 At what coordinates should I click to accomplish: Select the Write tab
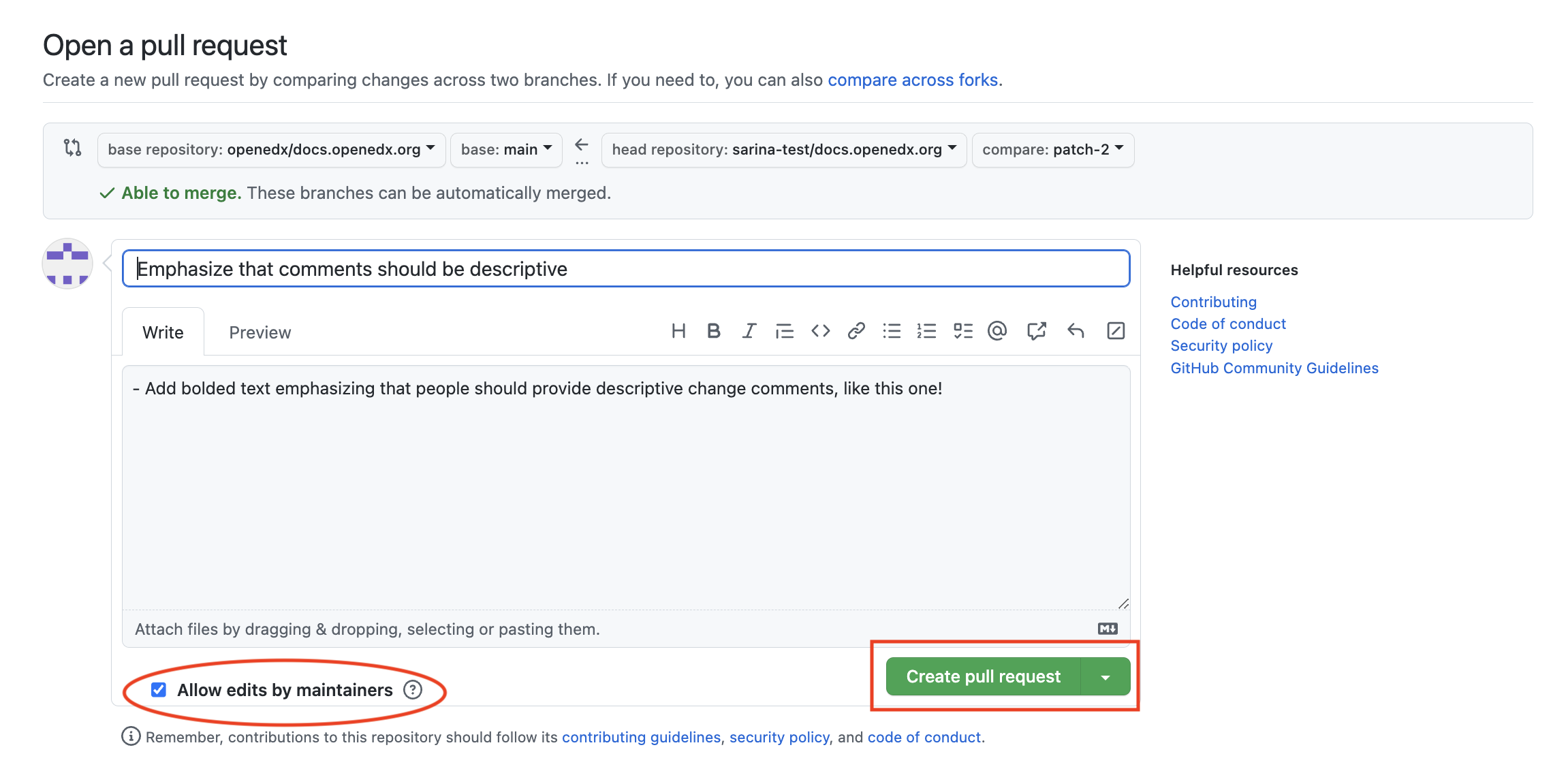click(163, 332)
